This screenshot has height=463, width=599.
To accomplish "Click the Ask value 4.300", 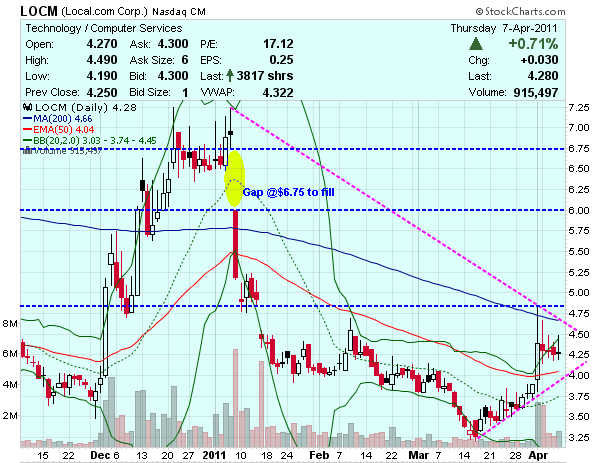I will 173,44.
